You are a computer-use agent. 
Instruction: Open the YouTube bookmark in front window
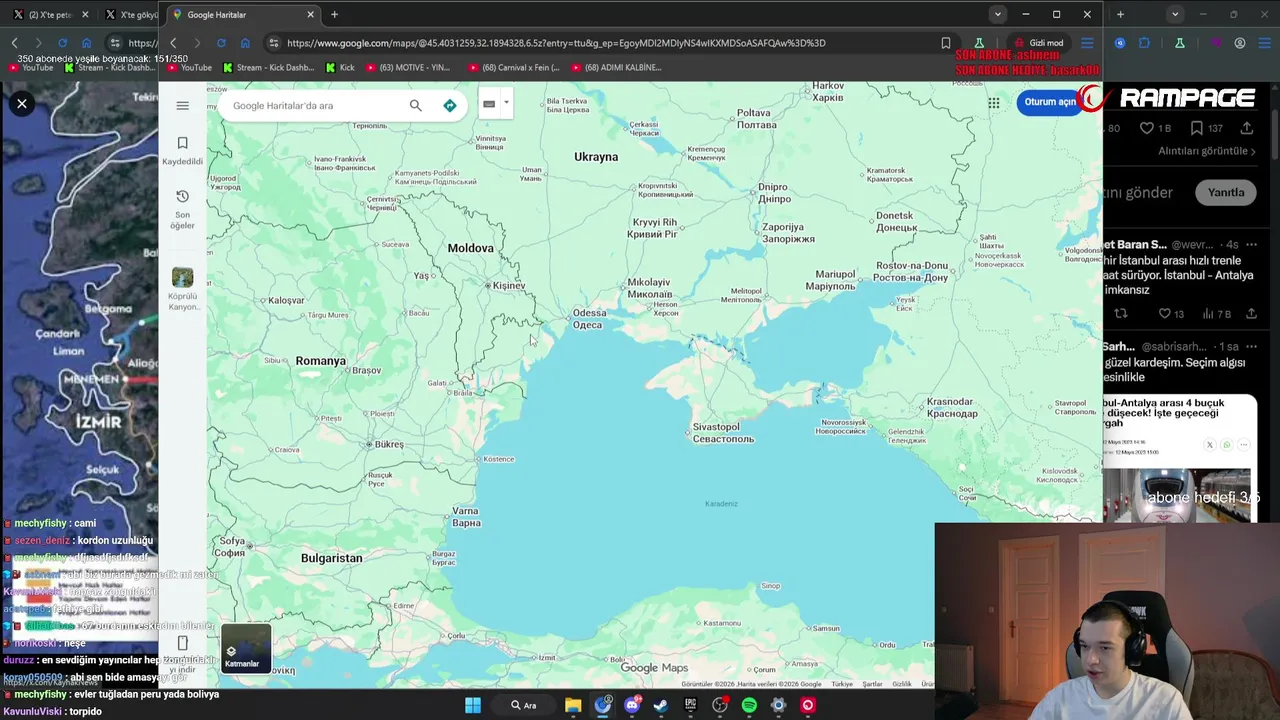point(188,67)
